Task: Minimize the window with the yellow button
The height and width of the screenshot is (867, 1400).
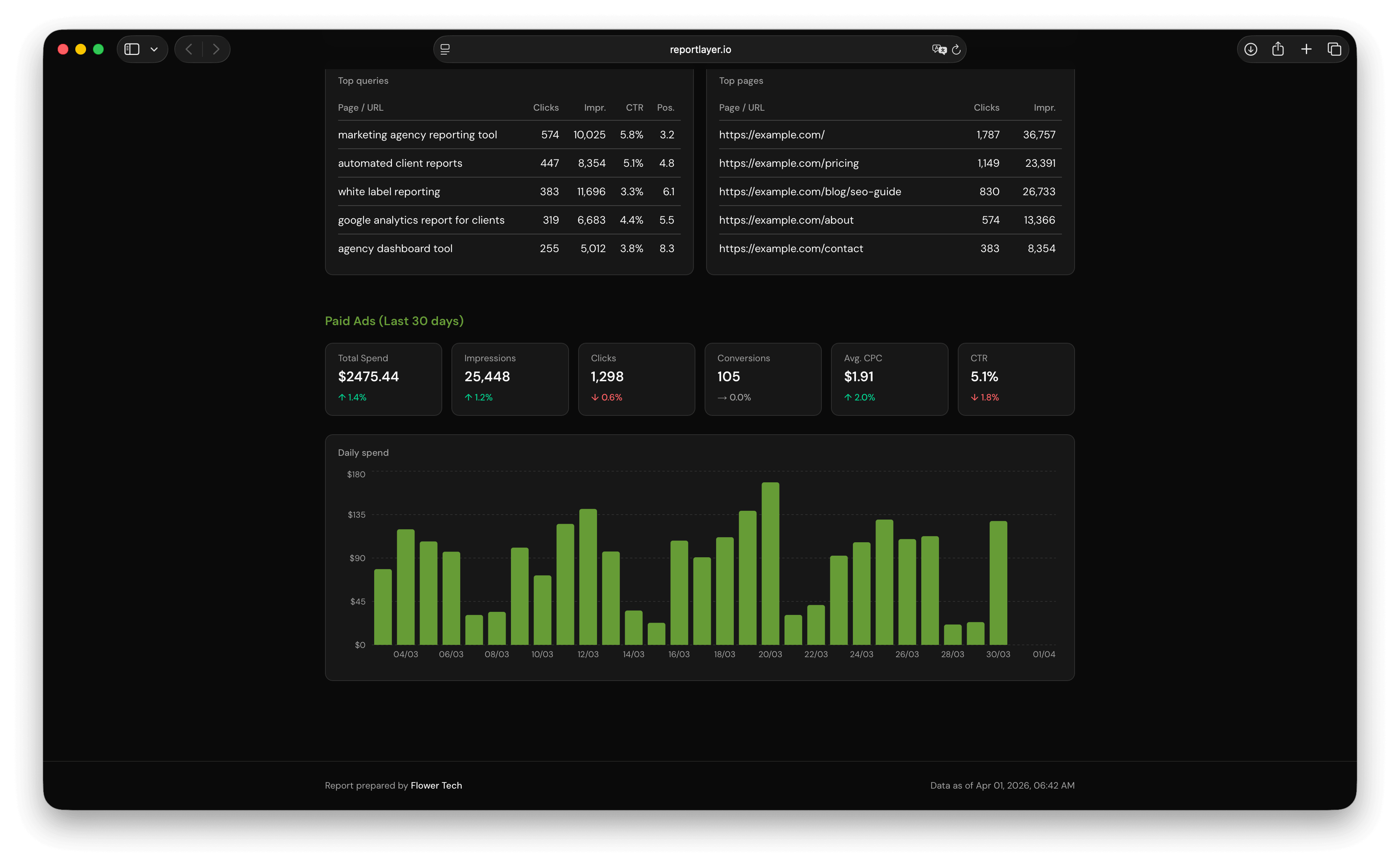Action: pyautogui.click(x=81, y=49)
